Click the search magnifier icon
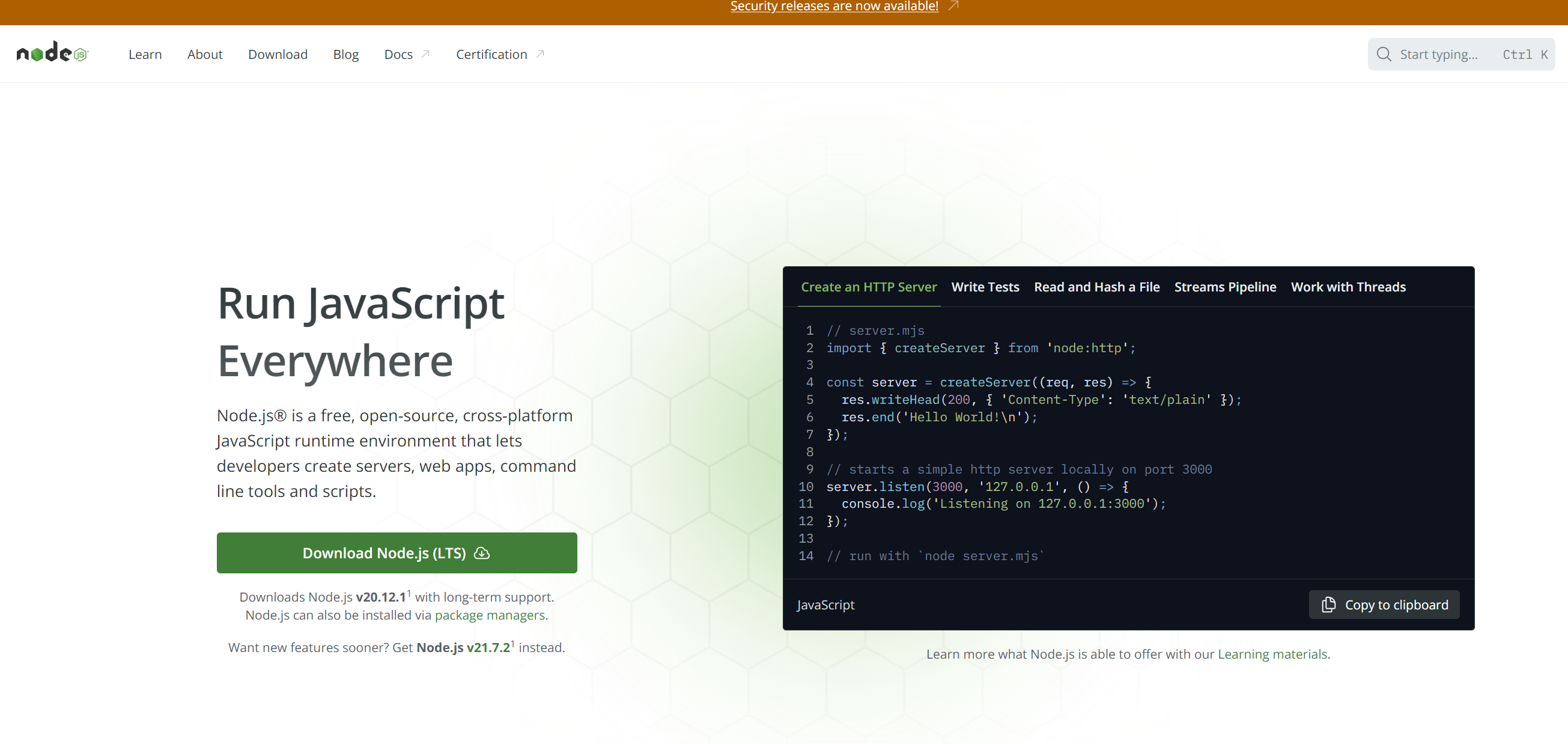1568x744 pixels. 1384,54
